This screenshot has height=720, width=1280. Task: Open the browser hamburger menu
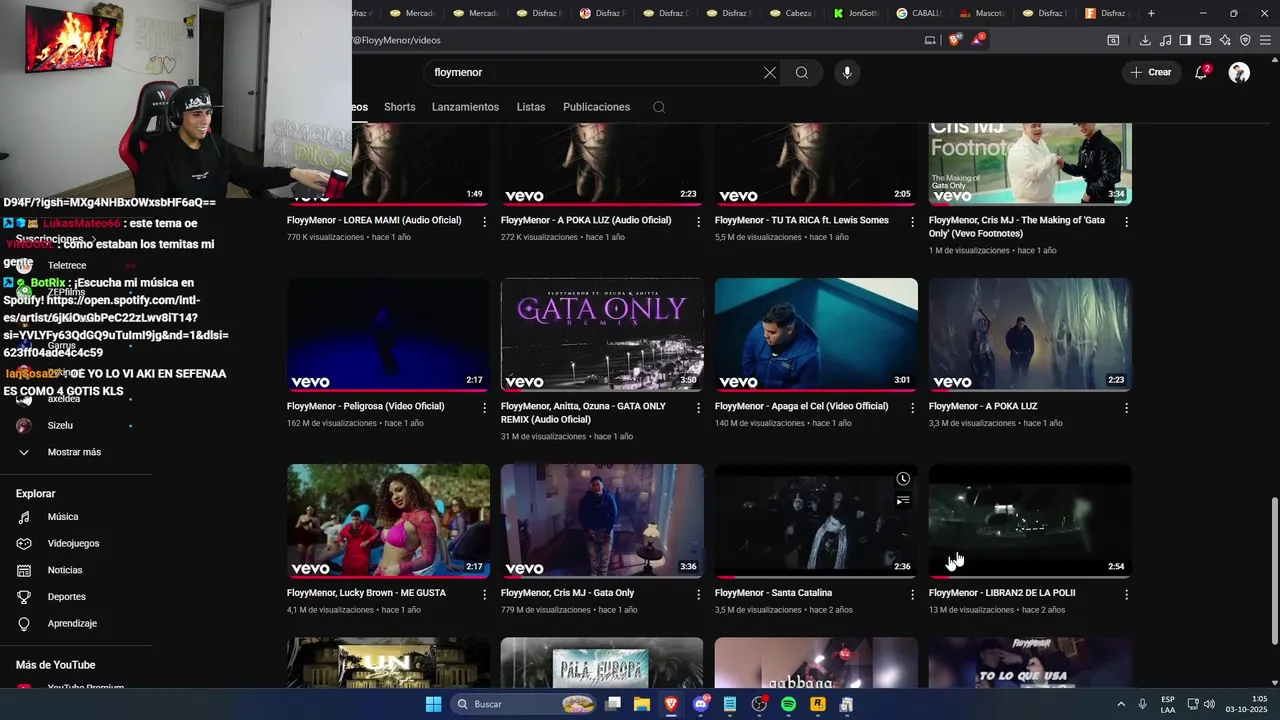click(x=1266, y=40)
